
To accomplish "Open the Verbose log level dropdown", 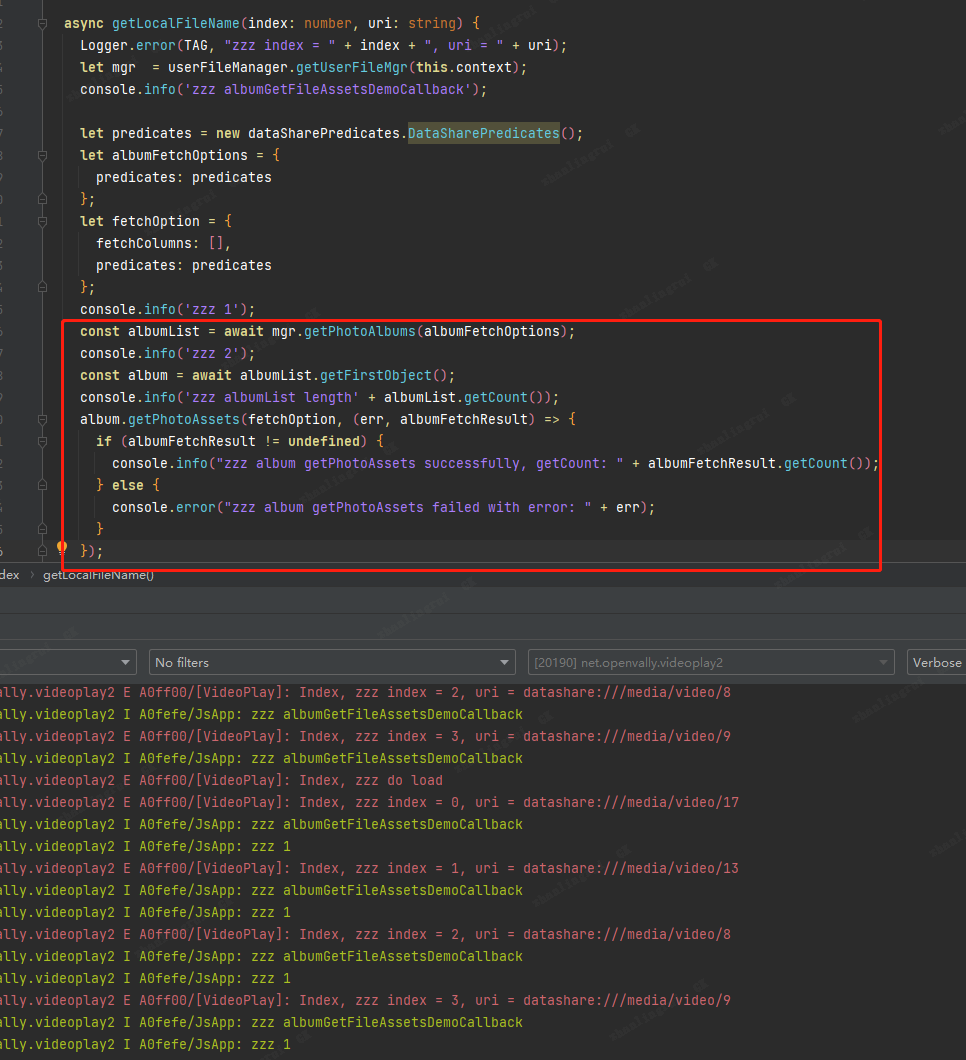I will coord(936,662).
